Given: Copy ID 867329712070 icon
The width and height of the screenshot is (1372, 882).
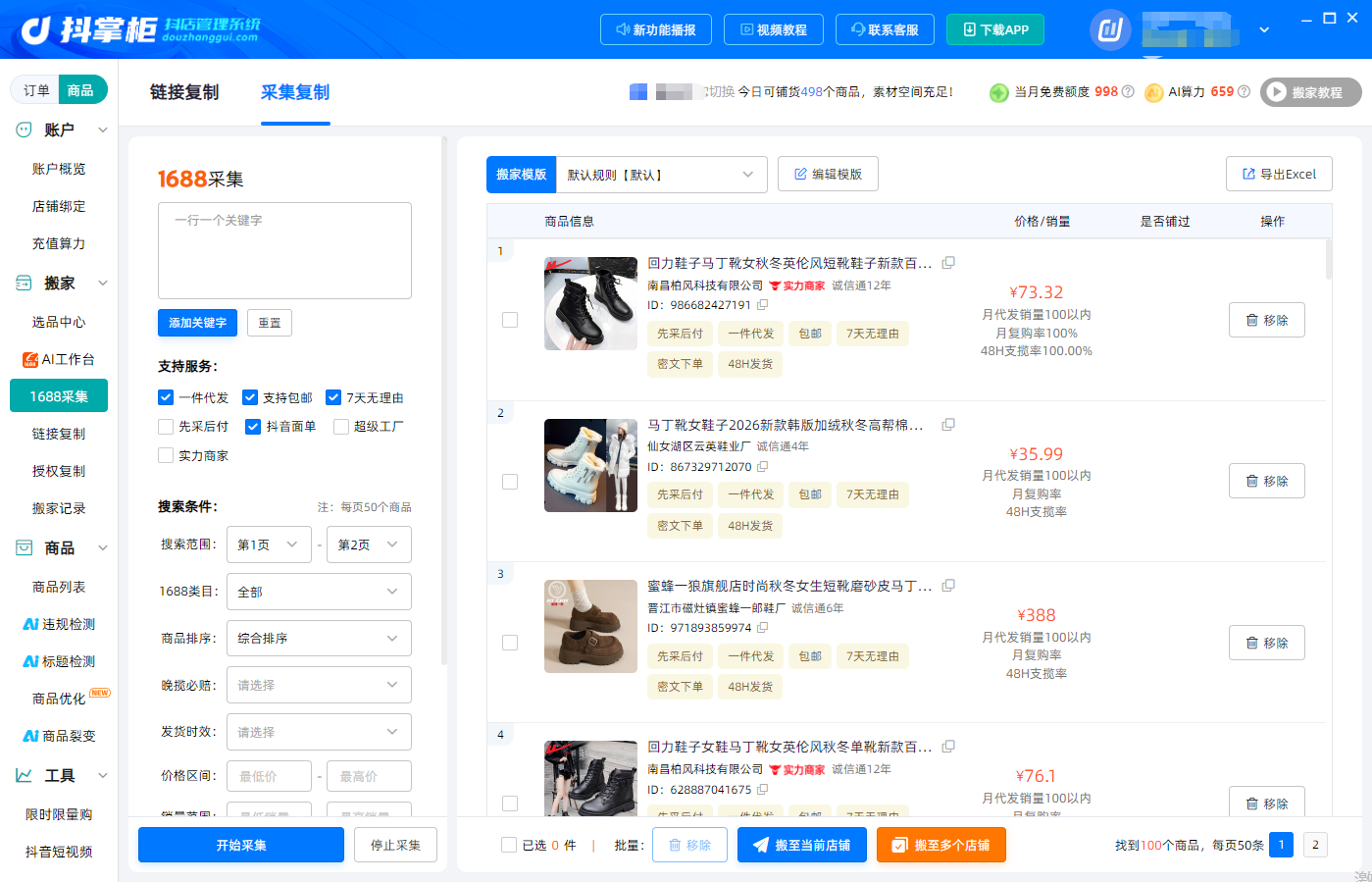Looking at the screenshot, I should tap(762, 467).
